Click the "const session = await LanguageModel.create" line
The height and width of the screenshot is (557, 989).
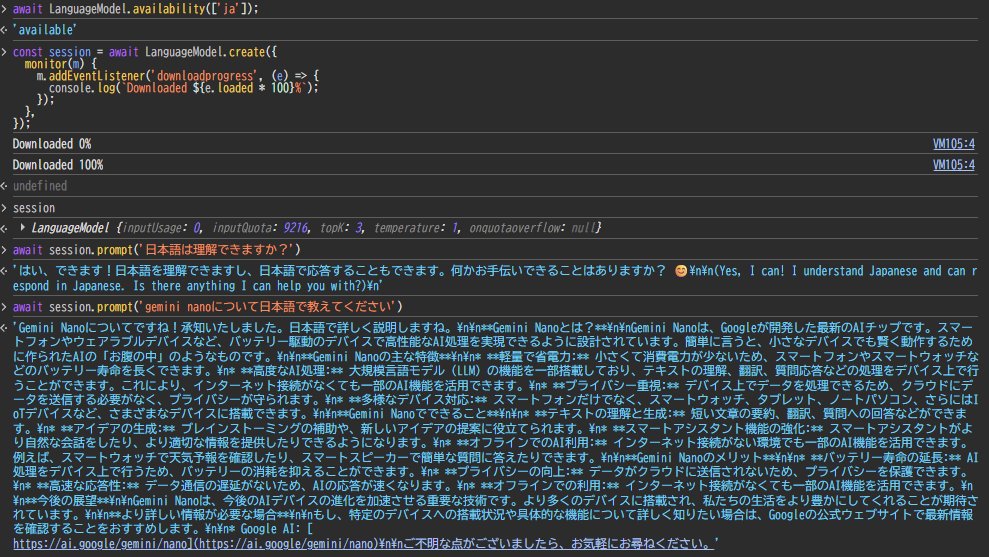(144, 52)
